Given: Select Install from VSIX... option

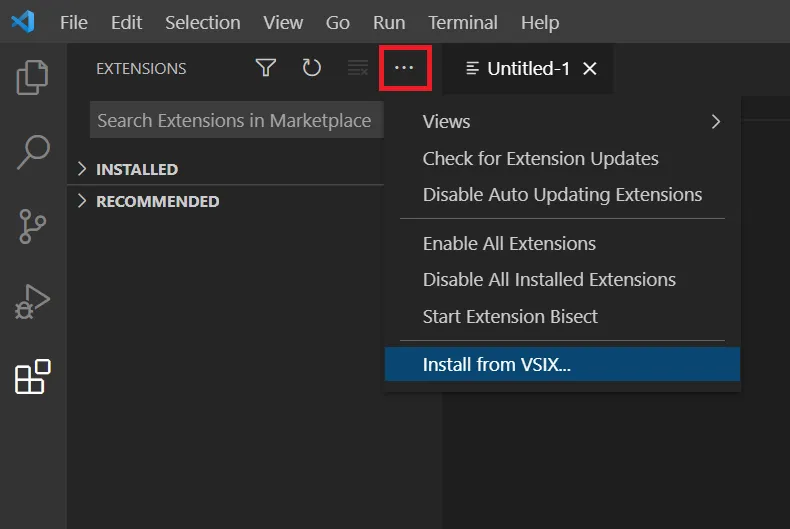Looking at the screenshot, I should click(x=497, y=364).
